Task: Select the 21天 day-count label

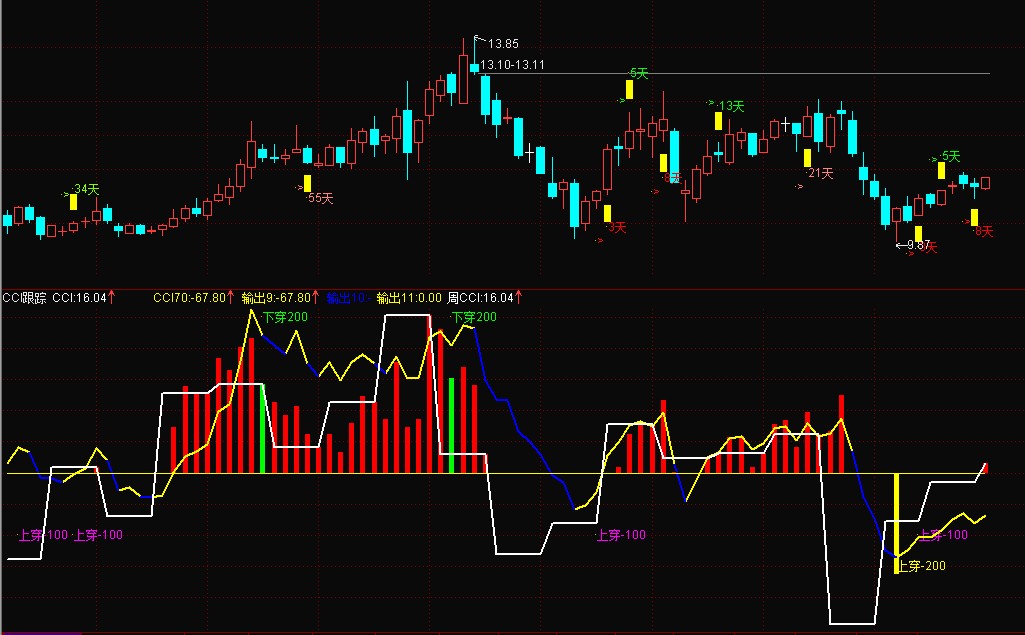Action: click(820, 173)
